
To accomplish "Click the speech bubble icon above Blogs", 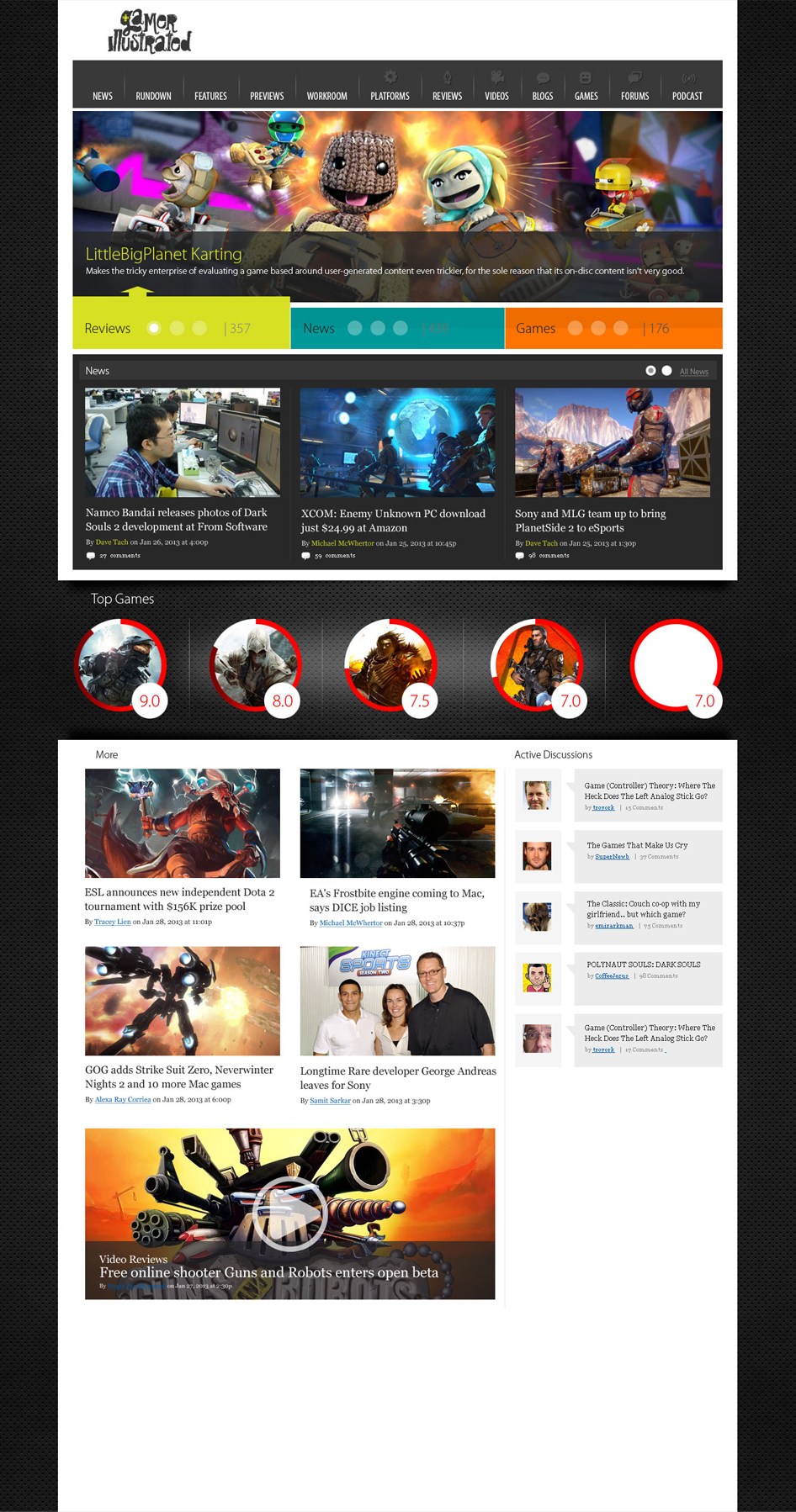I will tap(543, 77).
